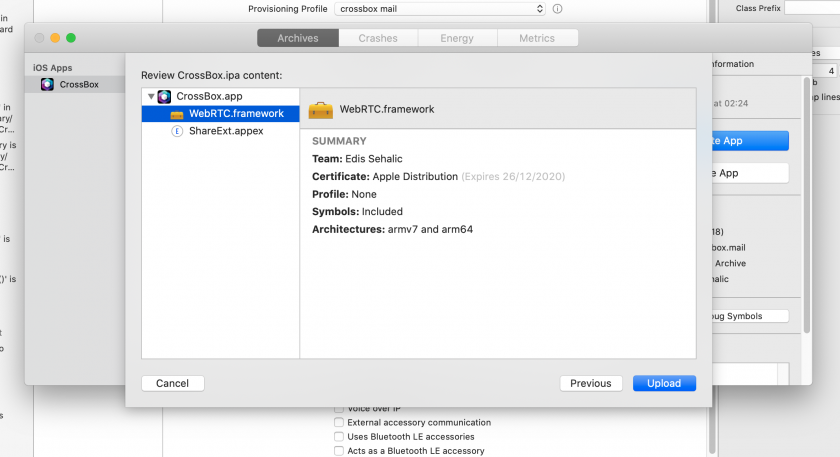Click the Team: Edis Sehalic text
This screenshot has height=457, width=840.
click(357, 159)
